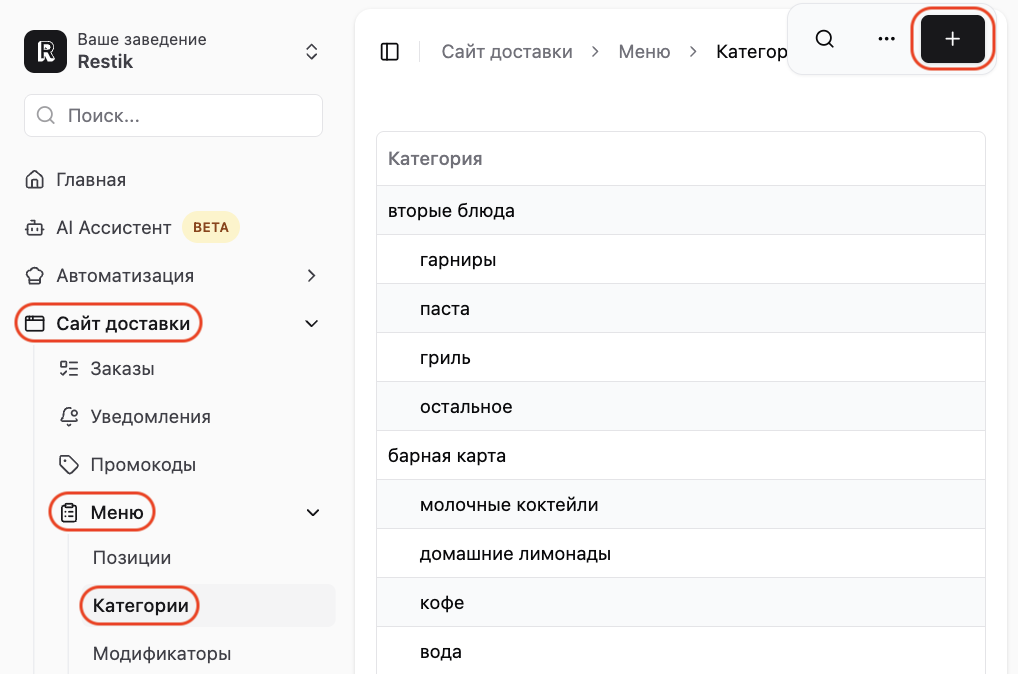Screen dimensions: 1018x674
Task: Select the вторые блюда row
Action: (681, 210)
